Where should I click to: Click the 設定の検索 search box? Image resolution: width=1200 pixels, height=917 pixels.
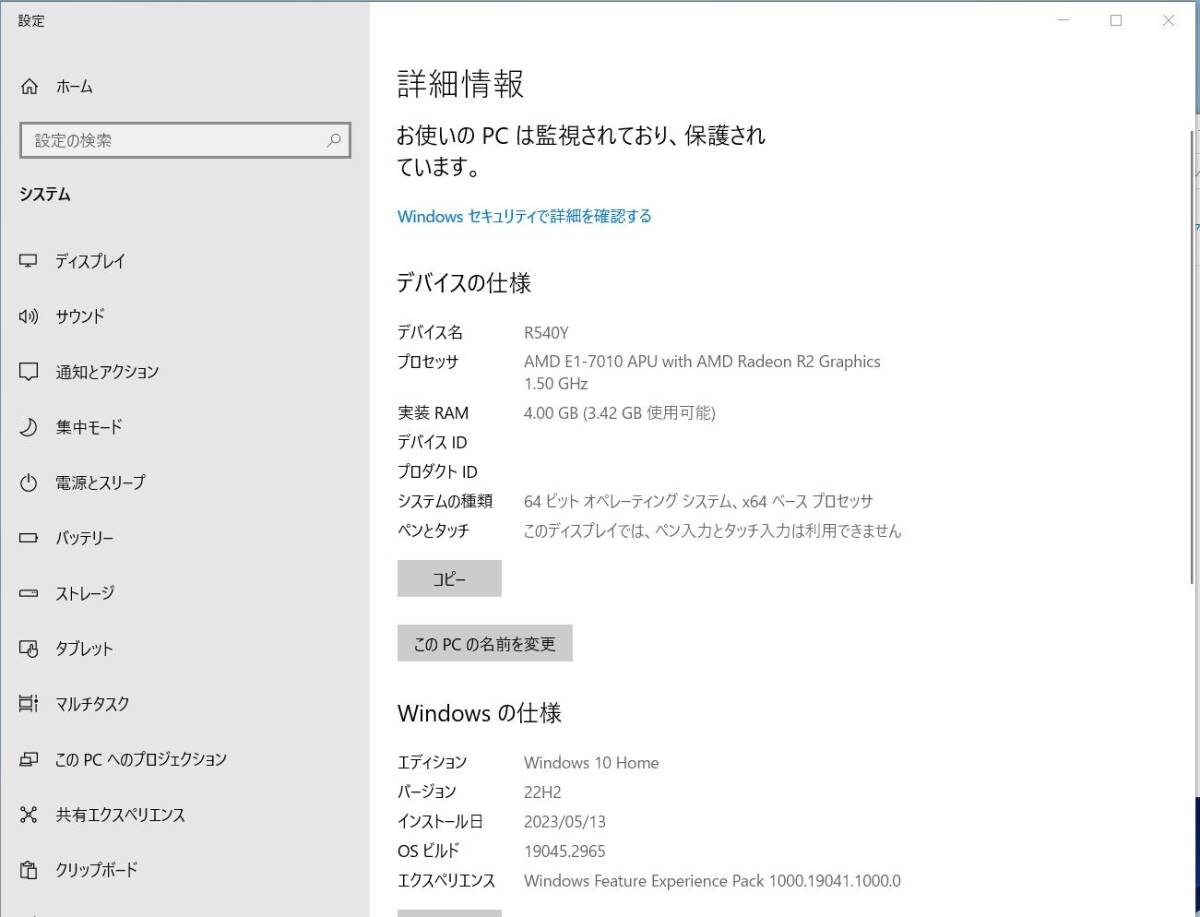(x=185, y=141)
